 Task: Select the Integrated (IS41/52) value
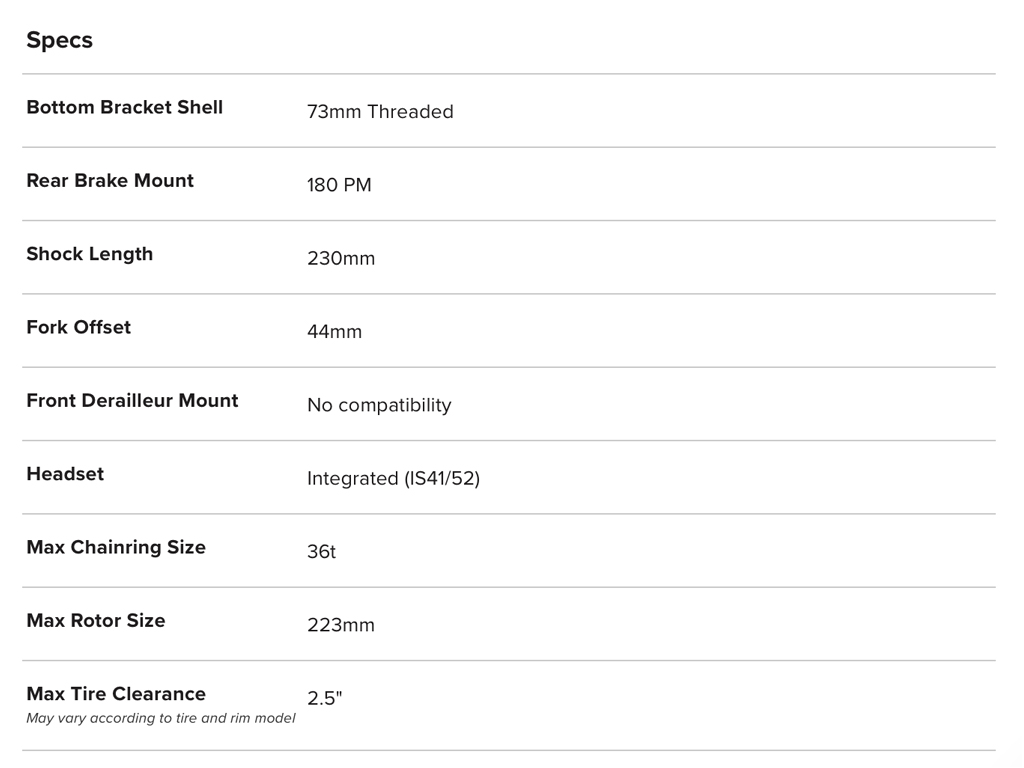pos(393,479)
